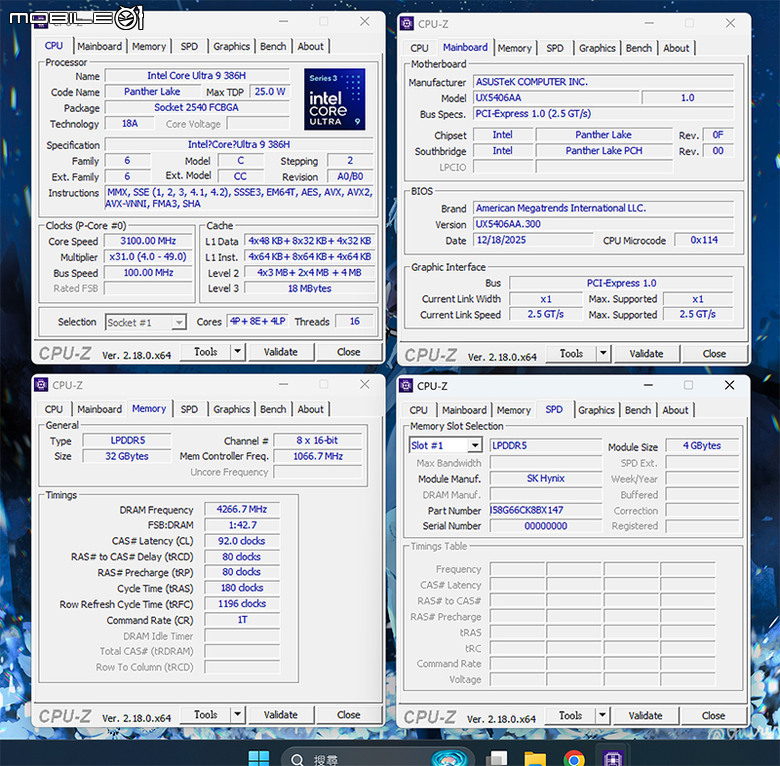The height and width of the screenshot is (766, 780).
Task: Click Tools button in the SPD window
Action: coord(570,716)
